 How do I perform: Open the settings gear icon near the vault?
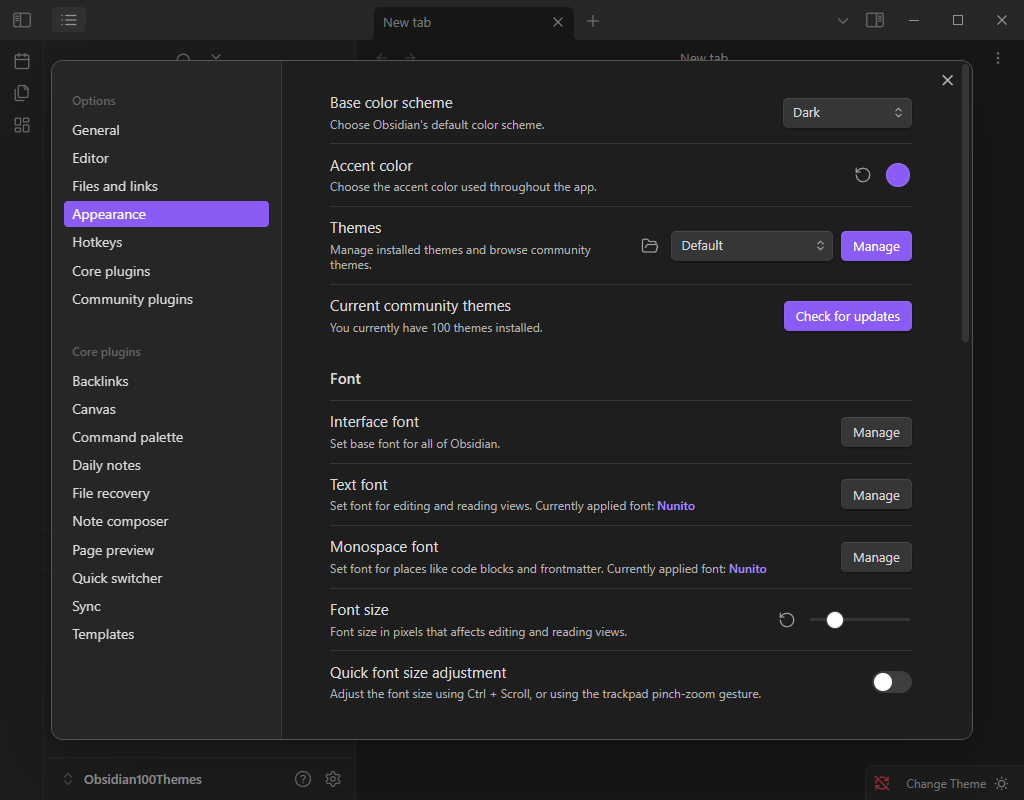pyautogui.click(x=332, y=778)
